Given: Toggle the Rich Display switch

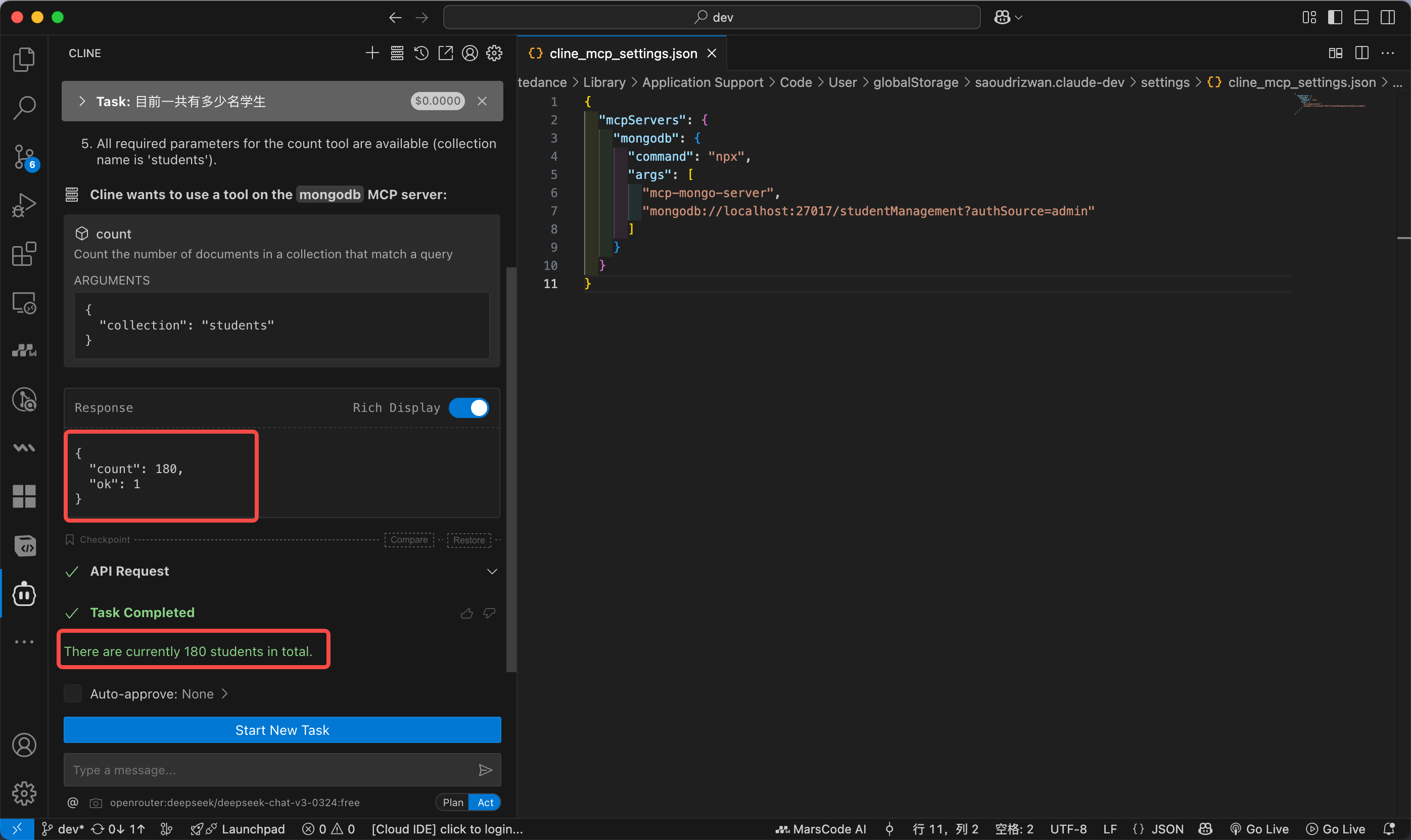Looking at the screenshot, I should coord(468,407).
